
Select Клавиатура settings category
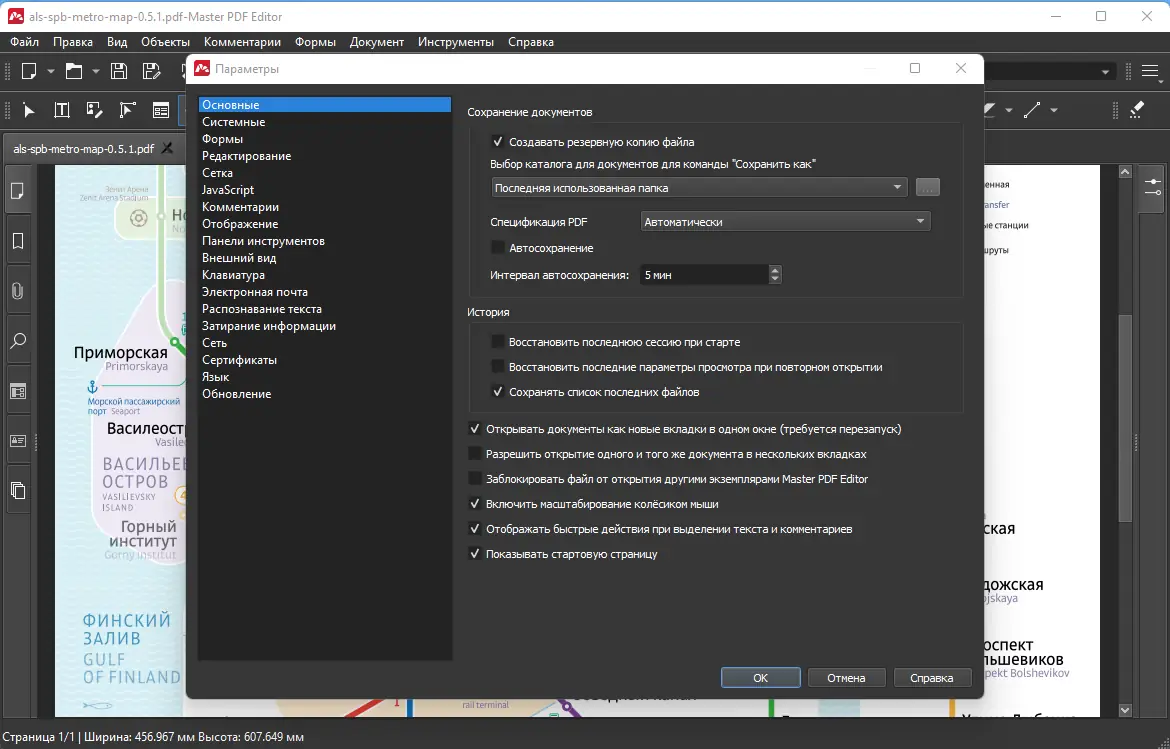click(325, 275)
